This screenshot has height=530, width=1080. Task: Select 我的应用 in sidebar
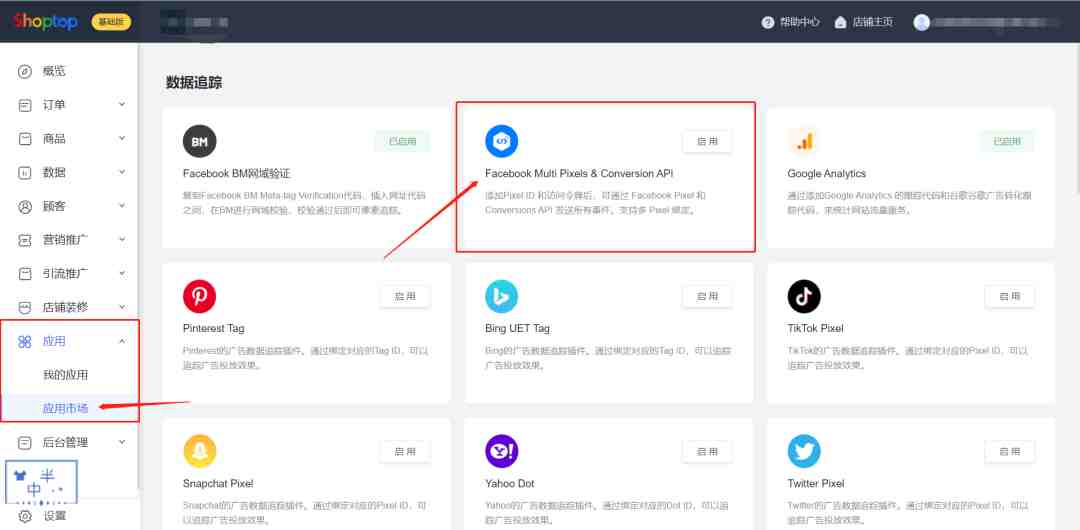(x=65, y=375)
